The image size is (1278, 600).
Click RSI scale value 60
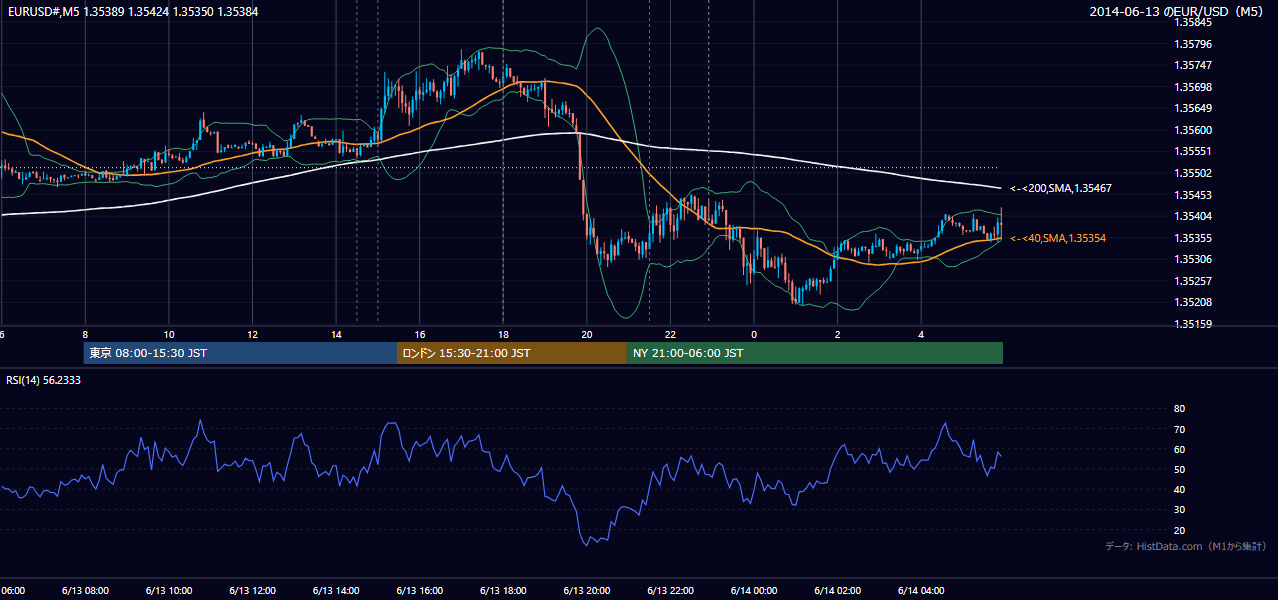point(1179,449)
